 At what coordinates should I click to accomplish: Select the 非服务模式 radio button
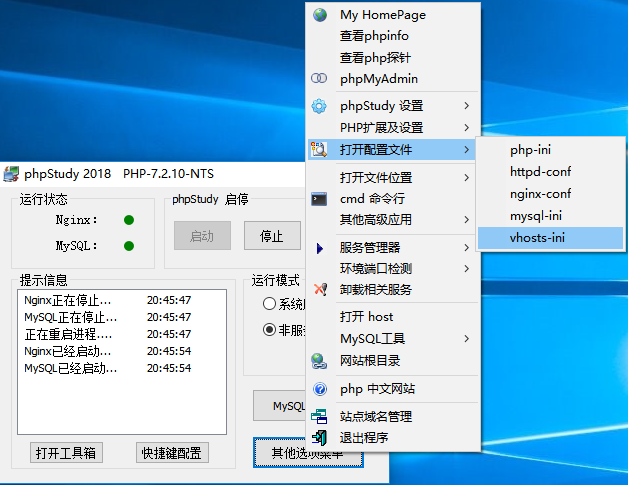[270, 330]
